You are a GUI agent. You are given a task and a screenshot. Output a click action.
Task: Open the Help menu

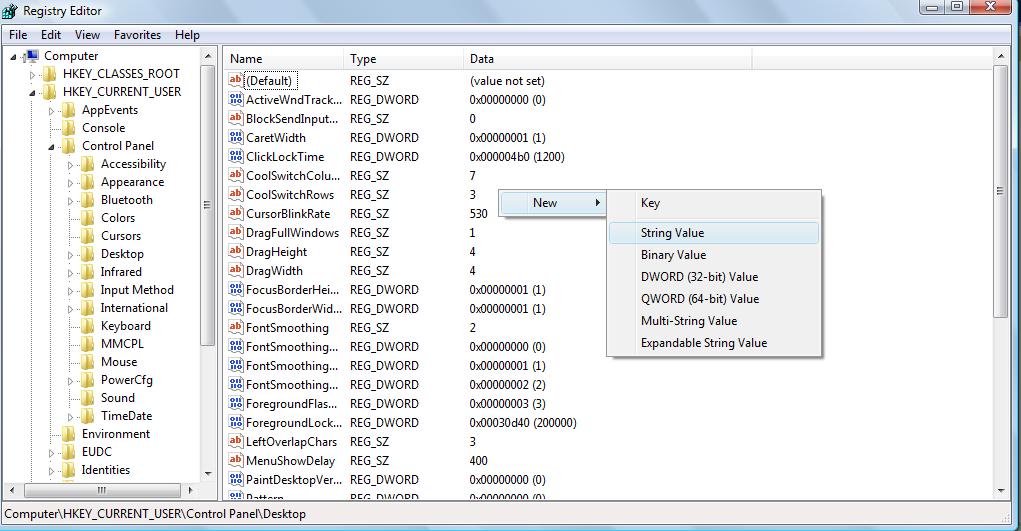pos(188,35)
